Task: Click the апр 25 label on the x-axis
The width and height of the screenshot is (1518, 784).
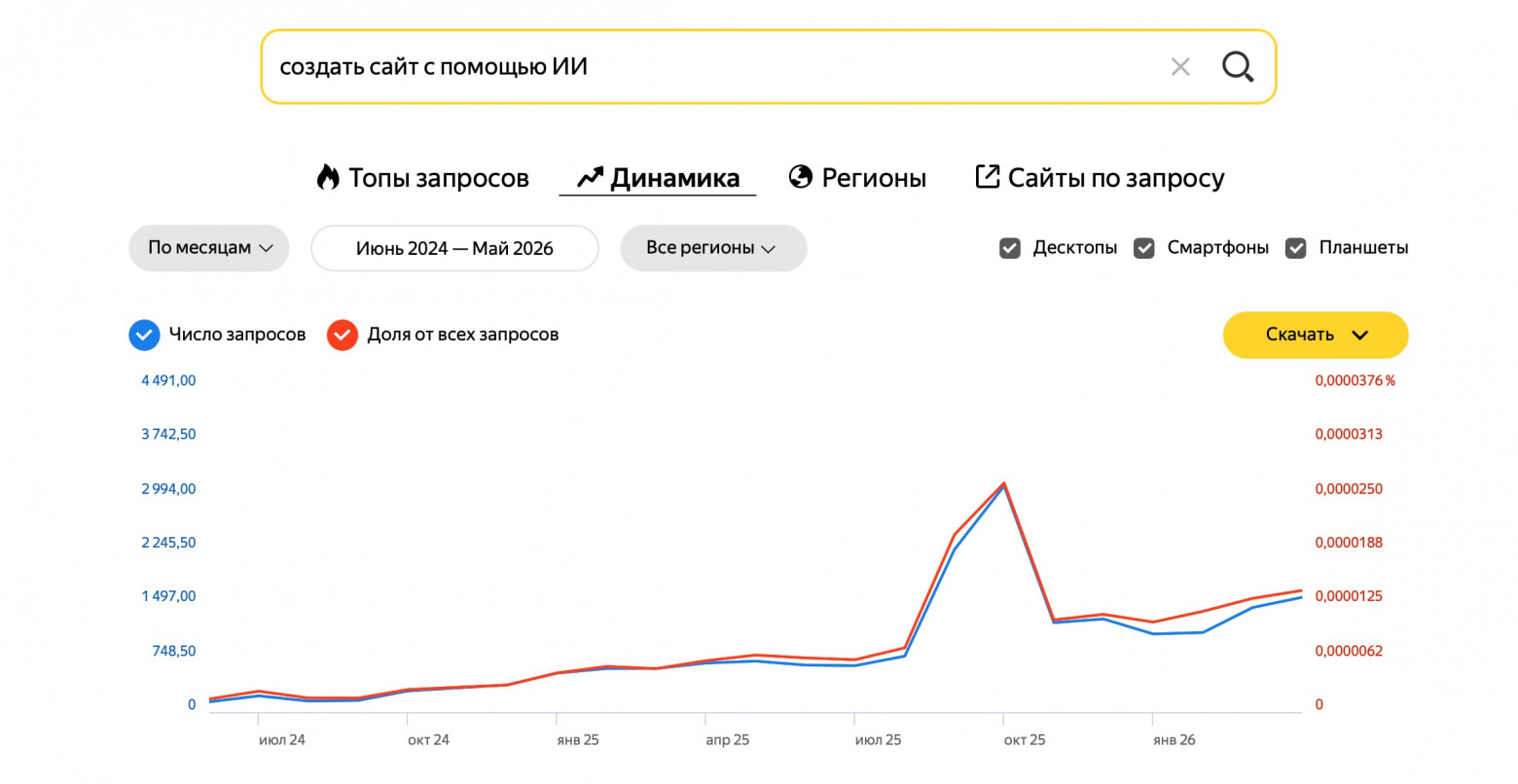Action: click(728, 740)
